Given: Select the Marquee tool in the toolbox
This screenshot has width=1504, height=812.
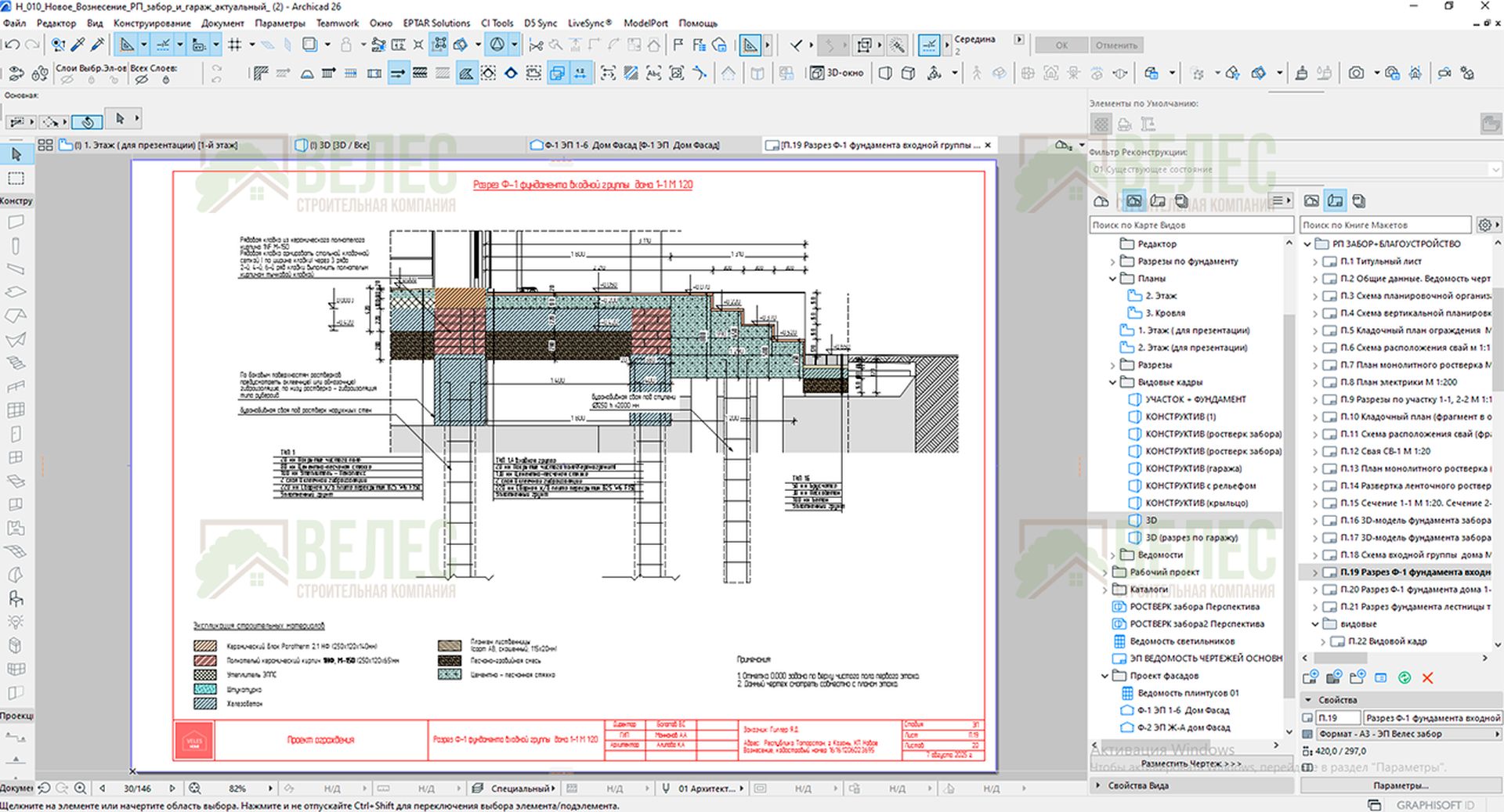Looking at the screenshot, I should (x=16, y=179).
